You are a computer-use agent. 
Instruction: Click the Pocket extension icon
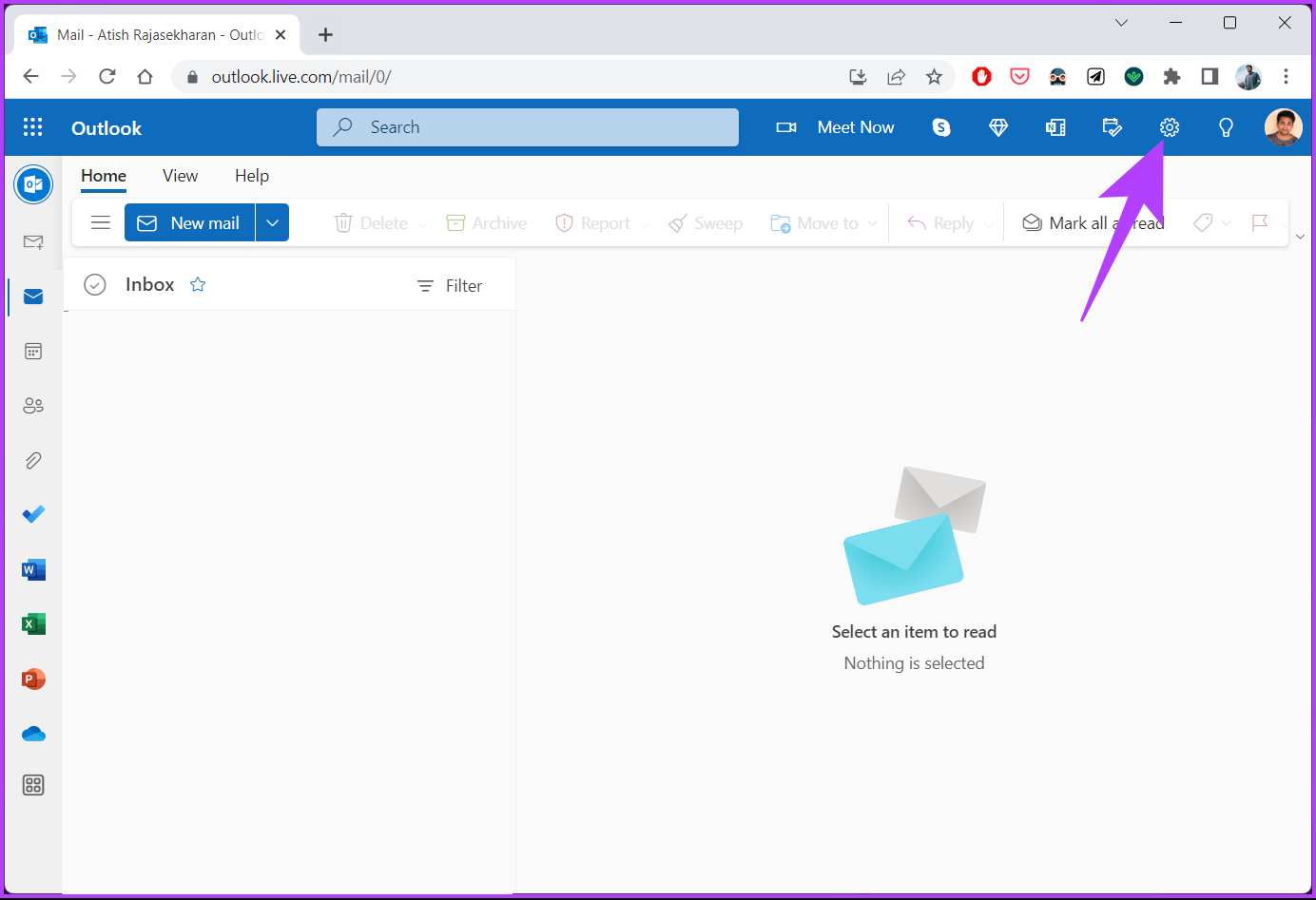coord(1019,77)
